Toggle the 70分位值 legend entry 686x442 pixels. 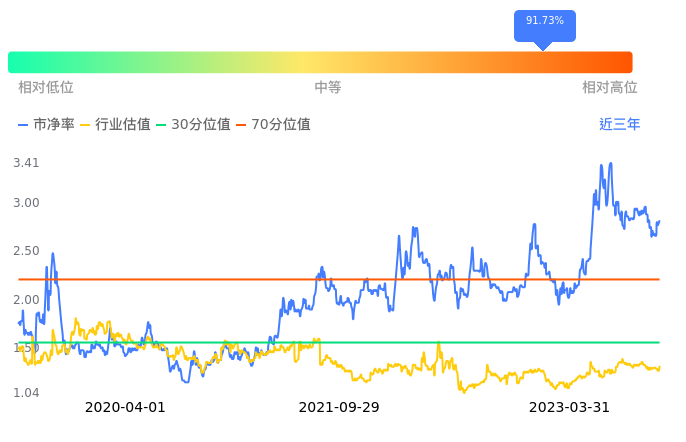[273, 125]
